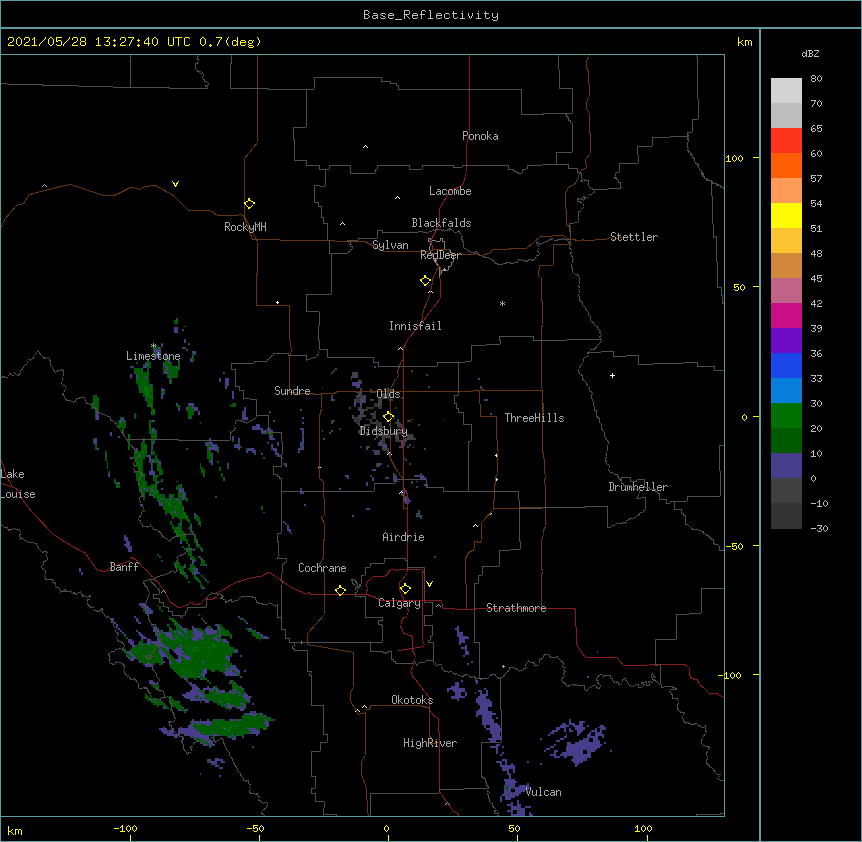Image resolution: width=862 pixels, height=842 pixels.
Task: Click the Didsbury city label
Action: pyautogui.click(x=383, y=431)
